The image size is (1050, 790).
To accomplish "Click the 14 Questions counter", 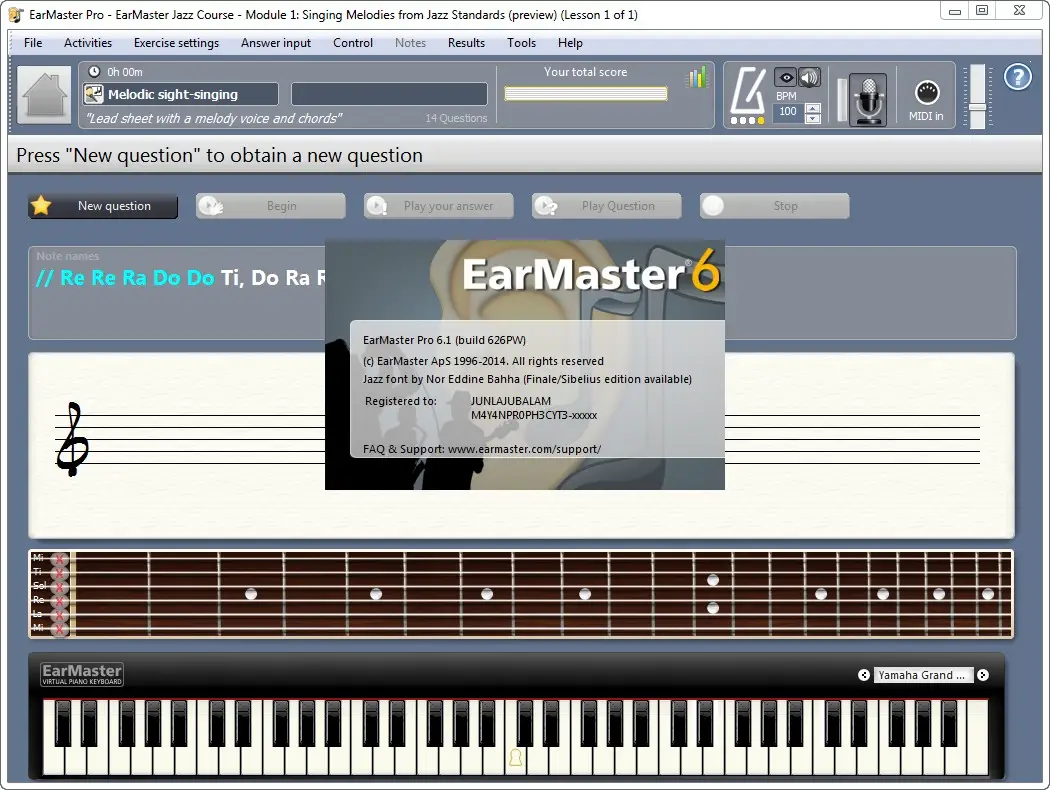I will [456, 118].
